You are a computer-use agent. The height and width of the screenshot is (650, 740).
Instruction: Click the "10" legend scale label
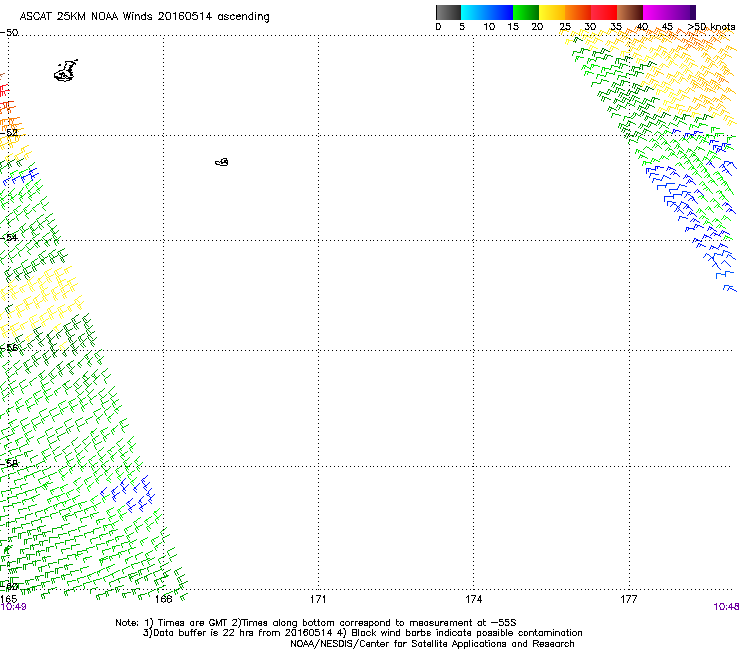click(489, 27)
